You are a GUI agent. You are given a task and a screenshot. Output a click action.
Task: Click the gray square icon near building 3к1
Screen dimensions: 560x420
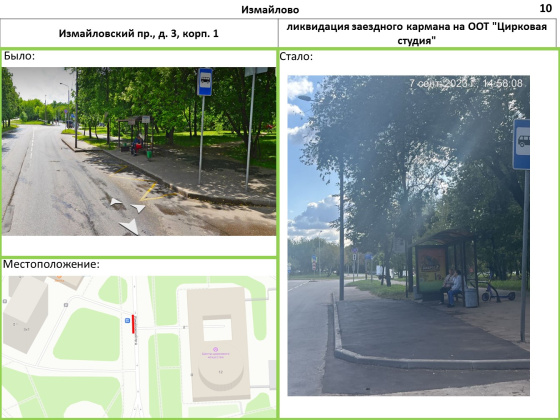[x=66, y=305]
